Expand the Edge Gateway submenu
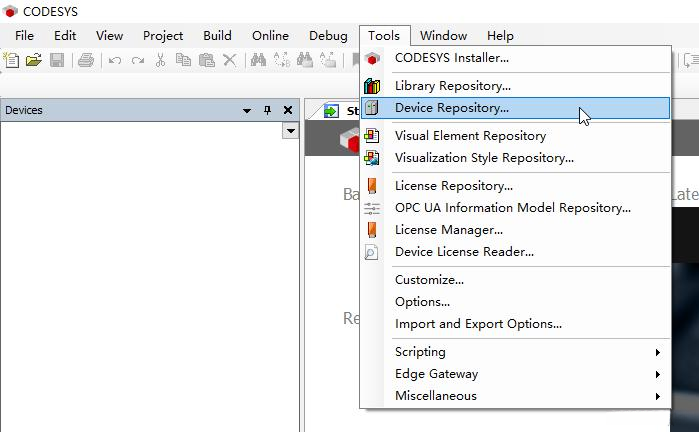 coord(658,374)
